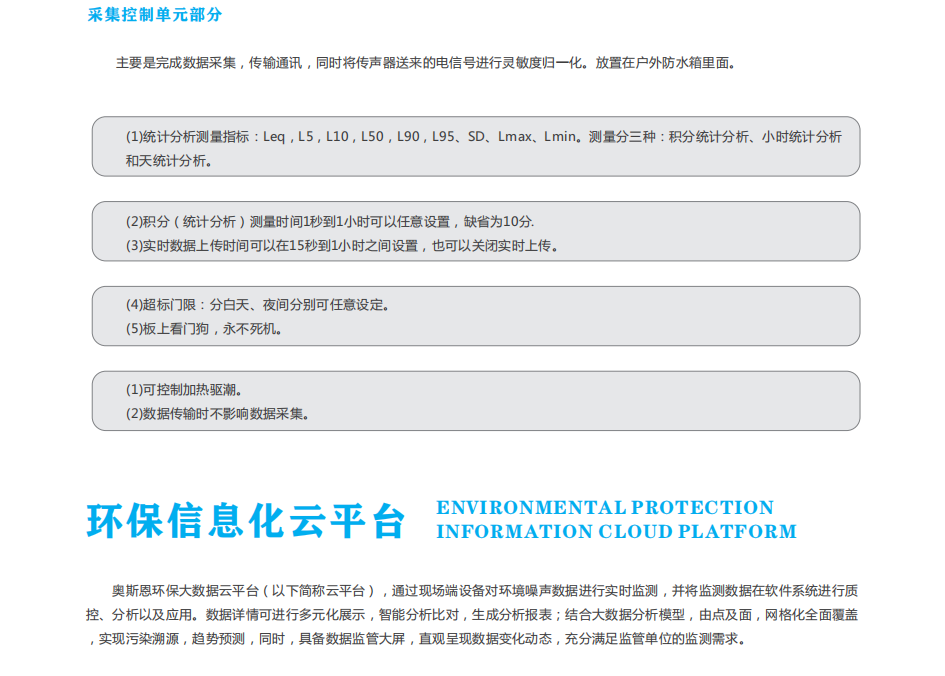
Task: Click the text 'INFORMATION CLOUD PLATFORM'
Action: pyautogui.click(x=617, y=531)
